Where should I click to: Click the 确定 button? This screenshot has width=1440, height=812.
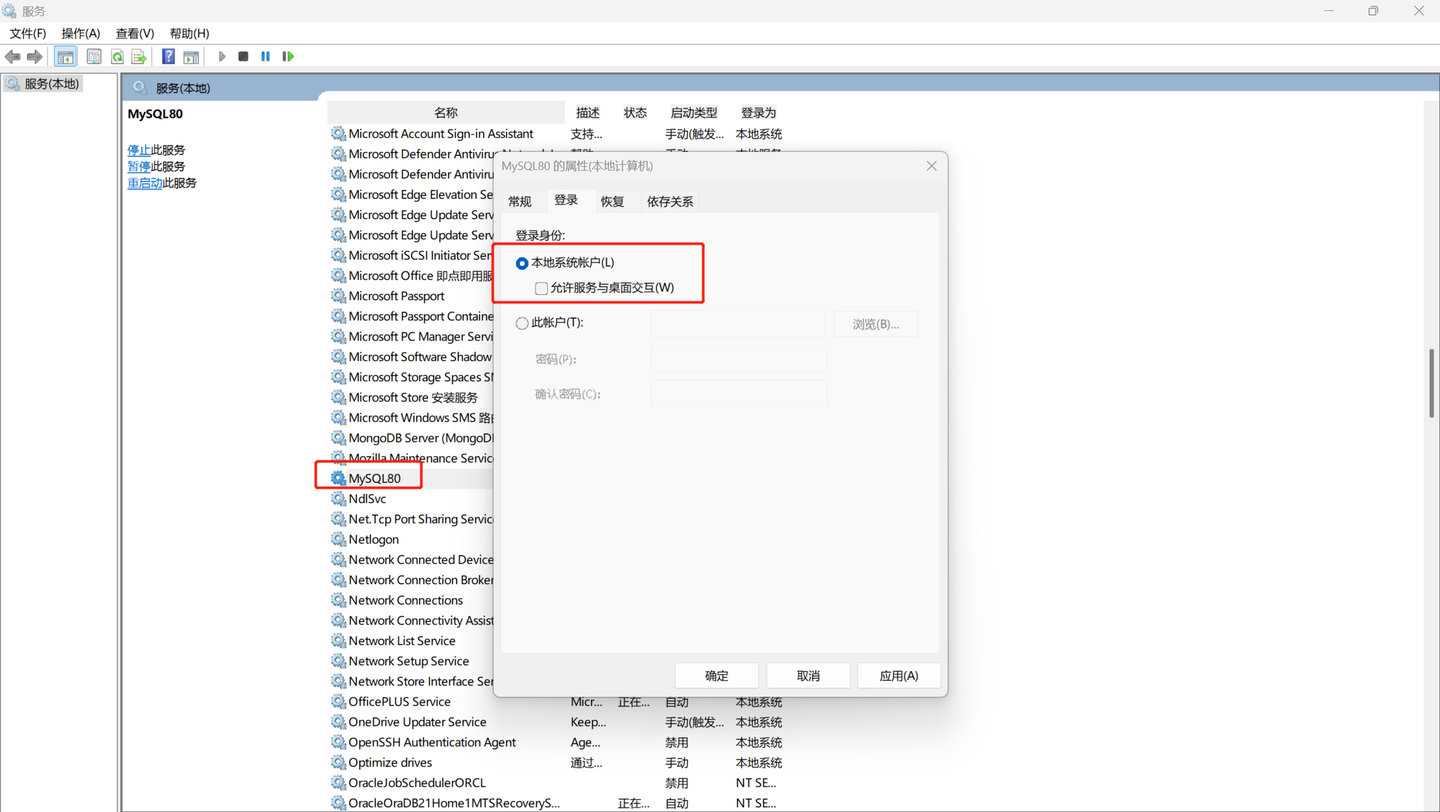[717, 676]
